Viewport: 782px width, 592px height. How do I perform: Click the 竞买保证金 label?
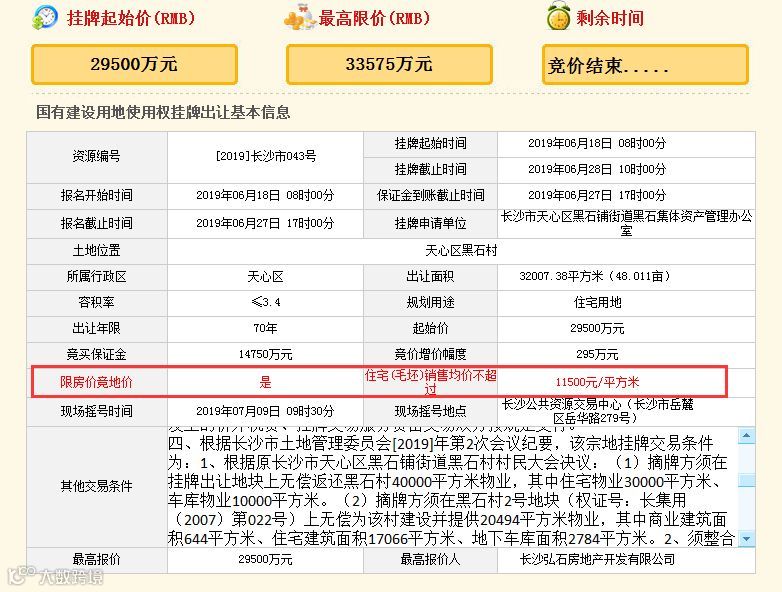tap(97, 355)
